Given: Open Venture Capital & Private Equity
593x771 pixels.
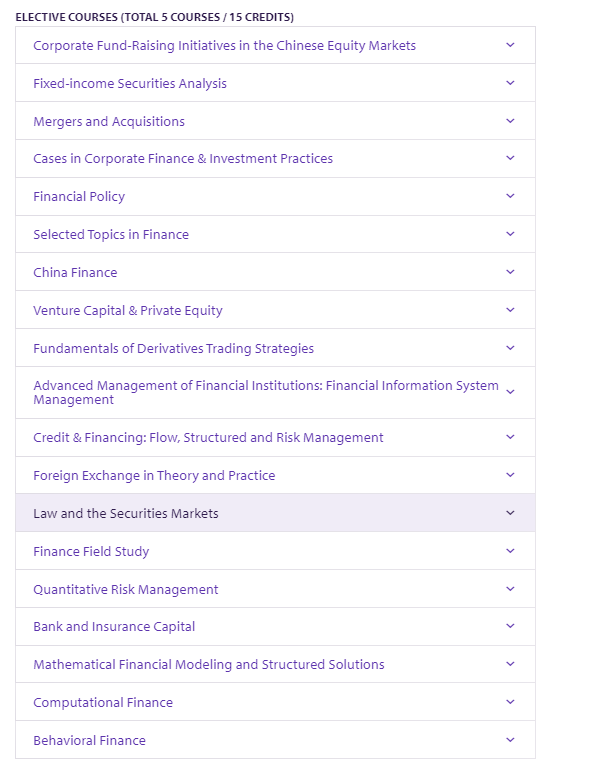Looking at the screenshot, I should coord(128,311).
